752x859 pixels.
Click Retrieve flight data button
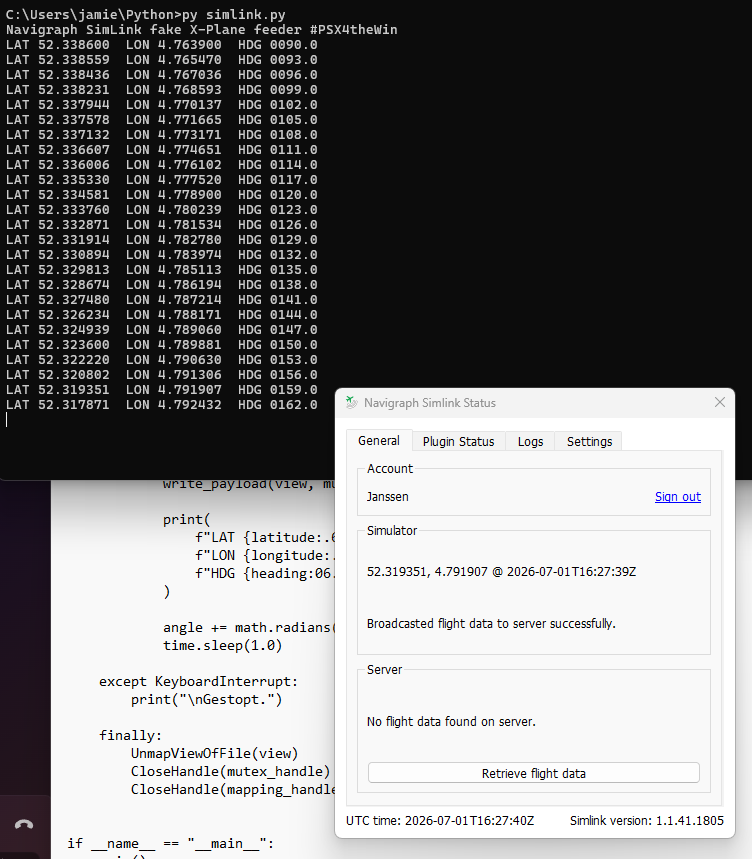[x=533, y=773]
